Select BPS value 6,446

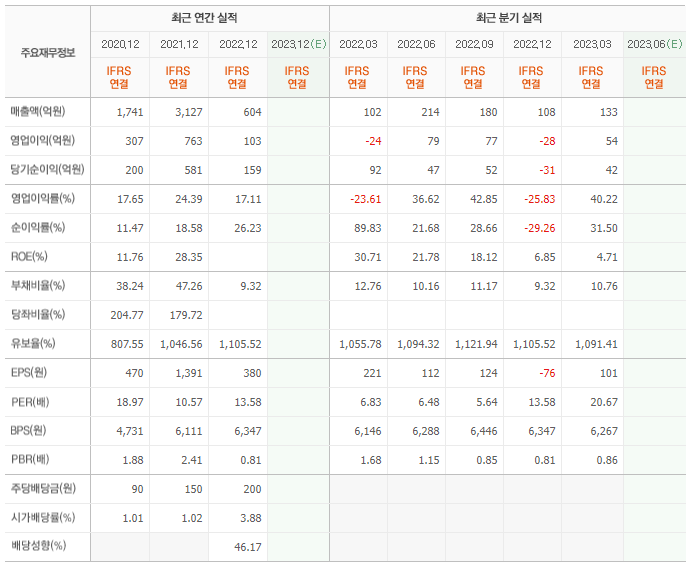(x=484, y=431)
